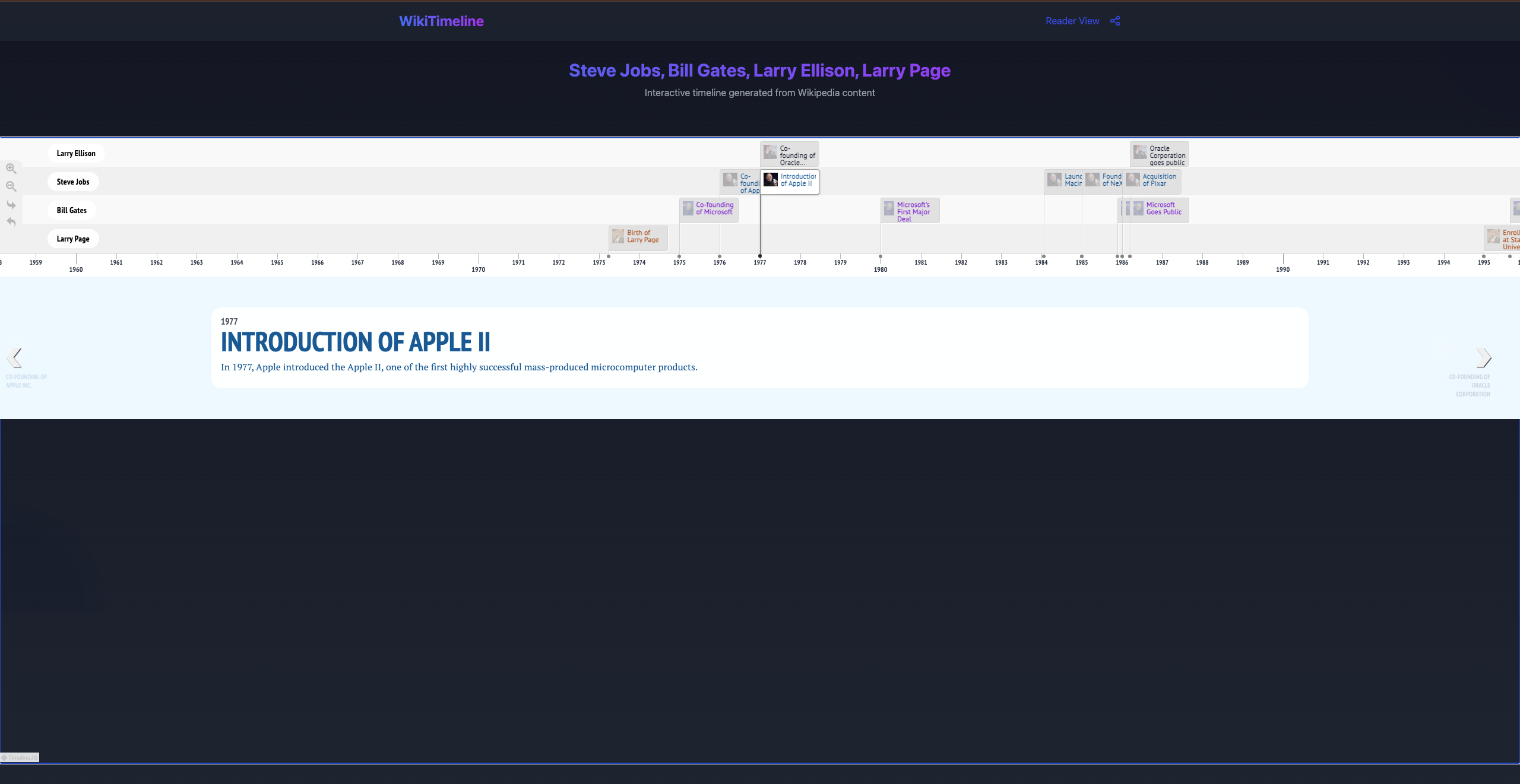The width and height of the screenshot is (1520, 784).
Task: Click the share icon beside Reader View
Action: point(1115,21)
